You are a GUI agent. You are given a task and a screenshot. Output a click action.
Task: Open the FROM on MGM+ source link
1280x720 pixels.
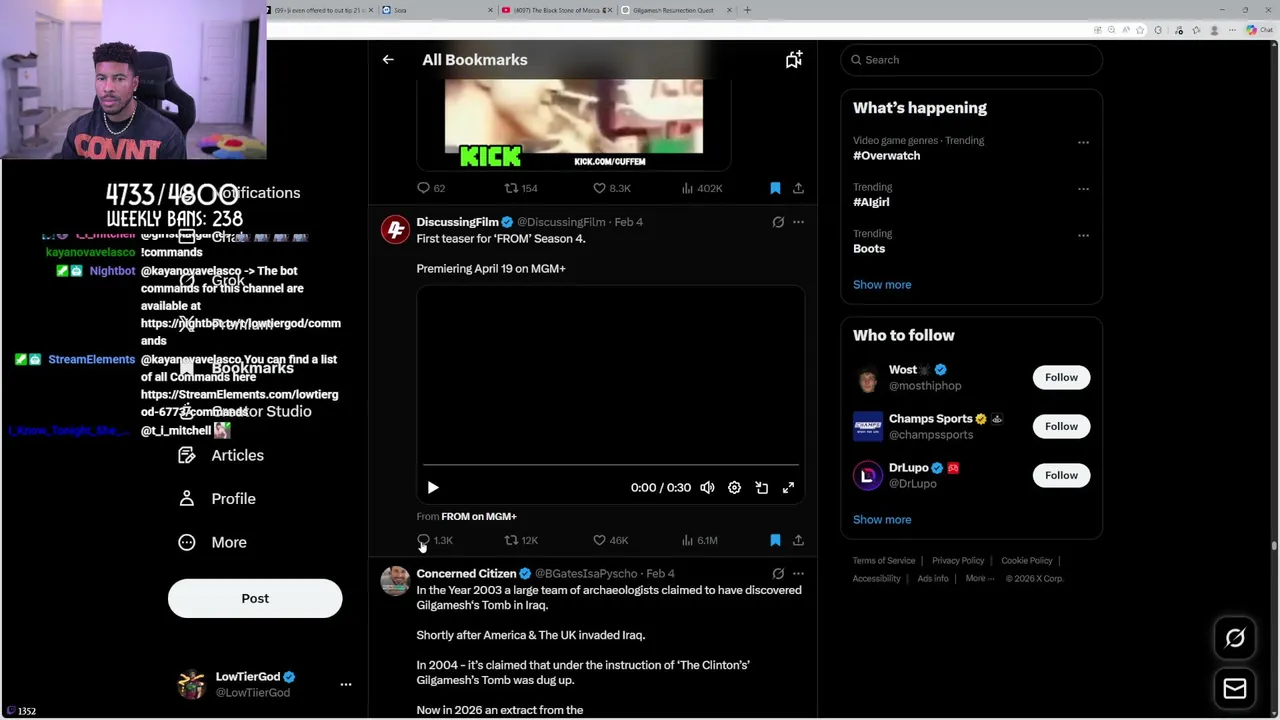(479, 516)
